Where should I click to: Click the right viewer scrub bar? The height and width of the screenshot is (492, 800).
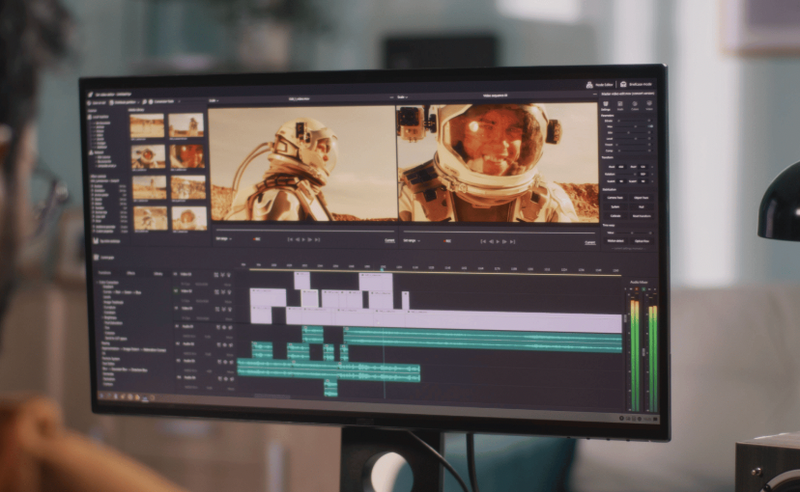click(497, 232)
